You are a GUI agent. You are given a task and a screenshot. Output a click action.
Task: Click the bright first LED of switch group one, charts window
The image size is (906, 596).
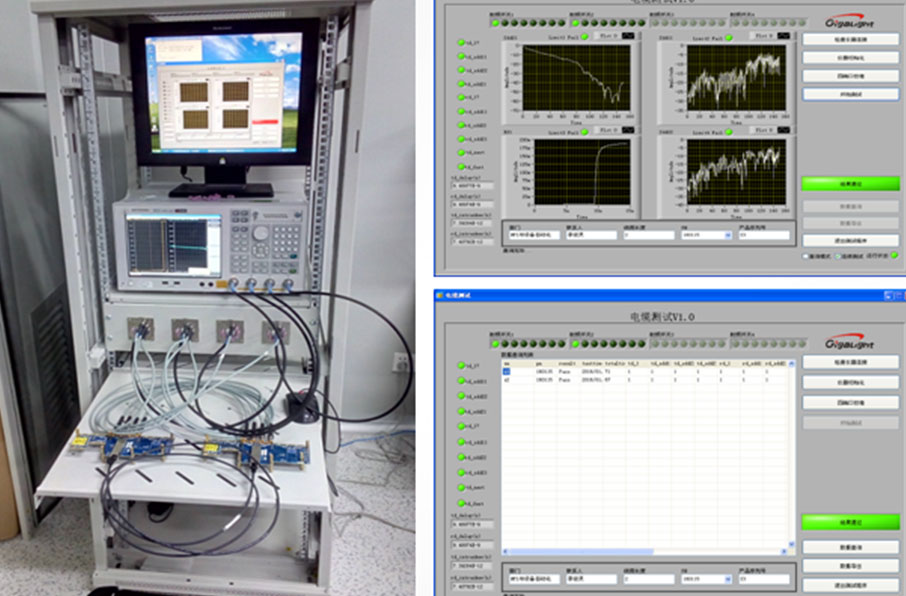tap(496, 23)
